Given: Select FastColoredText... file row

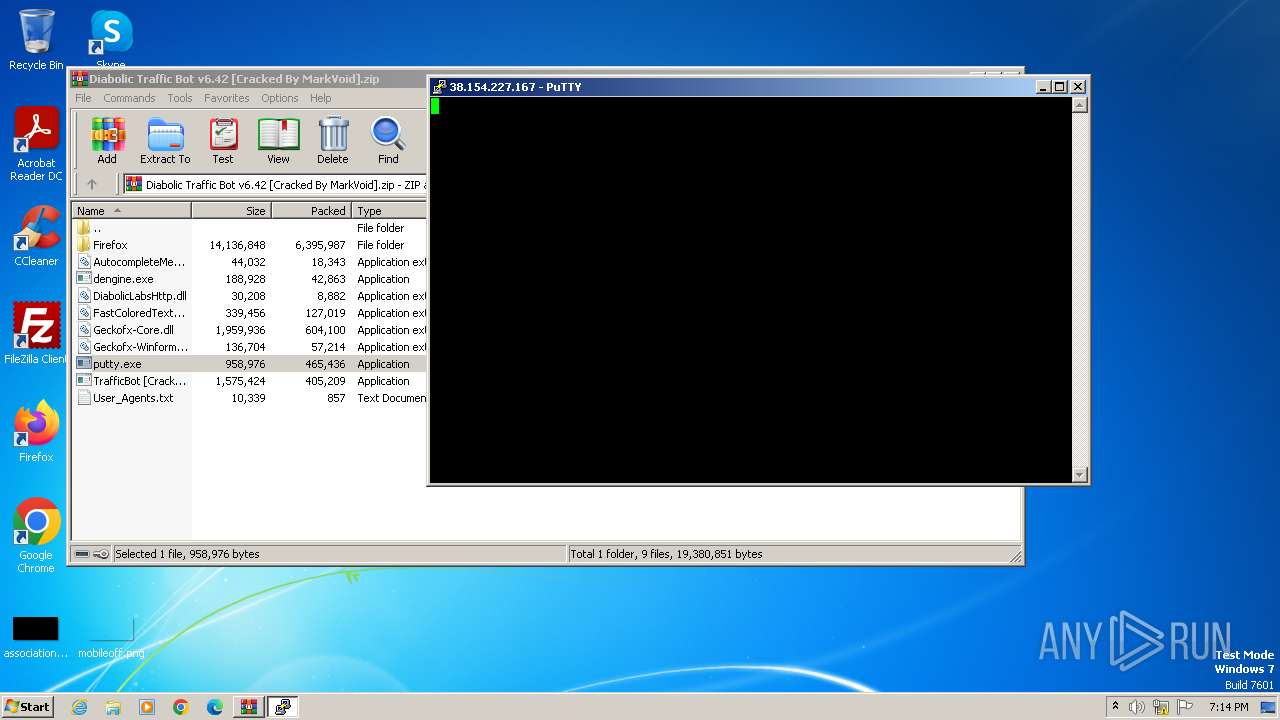Looking at the screenshot, I should click(x=250, y=313).
